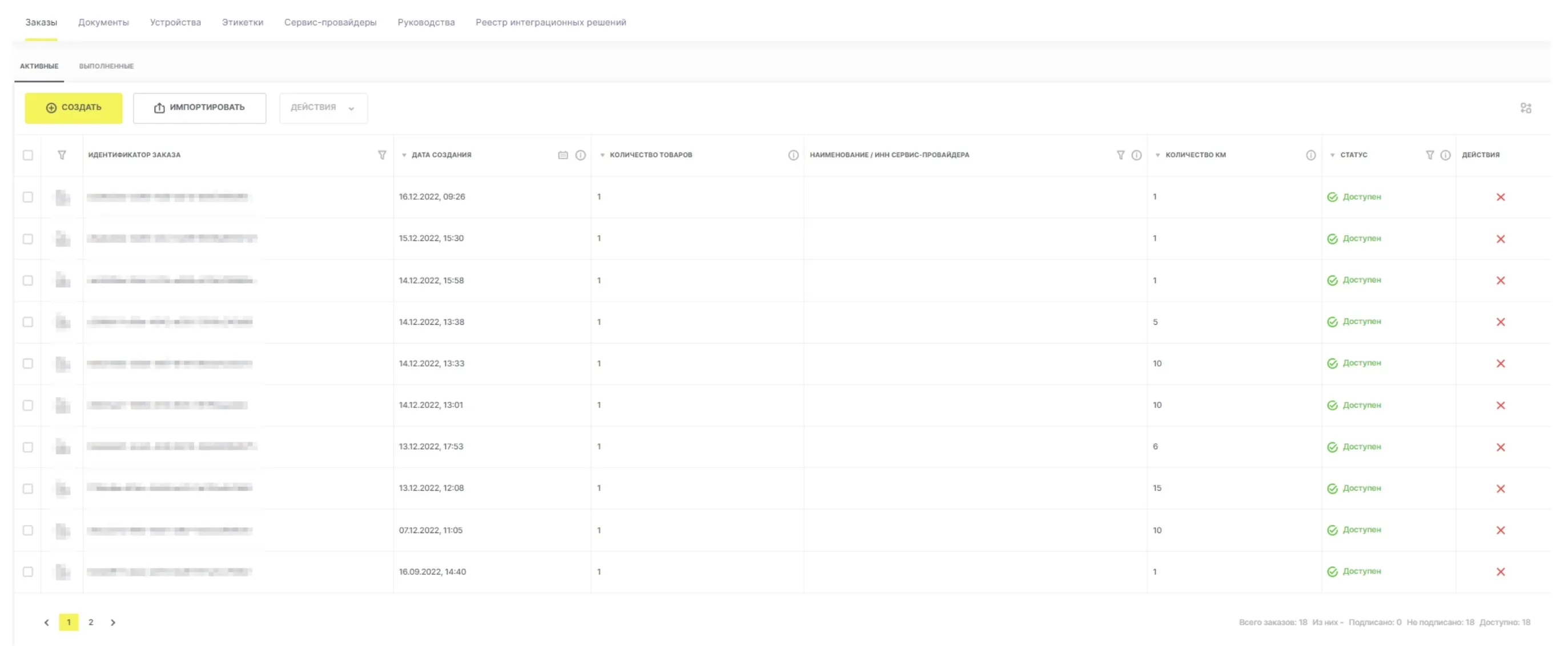Open the order identifier column filter
The height and width of the screenshot is (646, 1568).
coord(381,155)
